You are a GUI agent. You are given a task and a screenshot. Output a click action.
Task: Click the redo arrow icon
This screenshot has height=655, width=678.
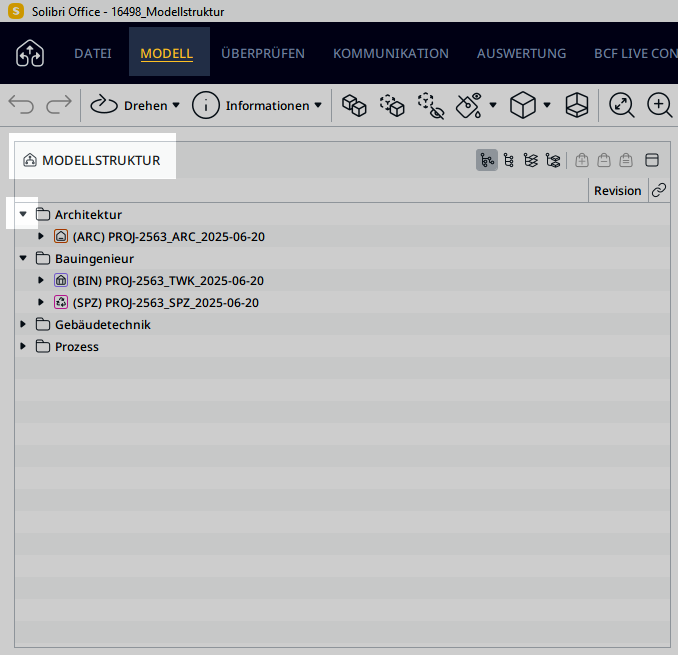[59, 105]
